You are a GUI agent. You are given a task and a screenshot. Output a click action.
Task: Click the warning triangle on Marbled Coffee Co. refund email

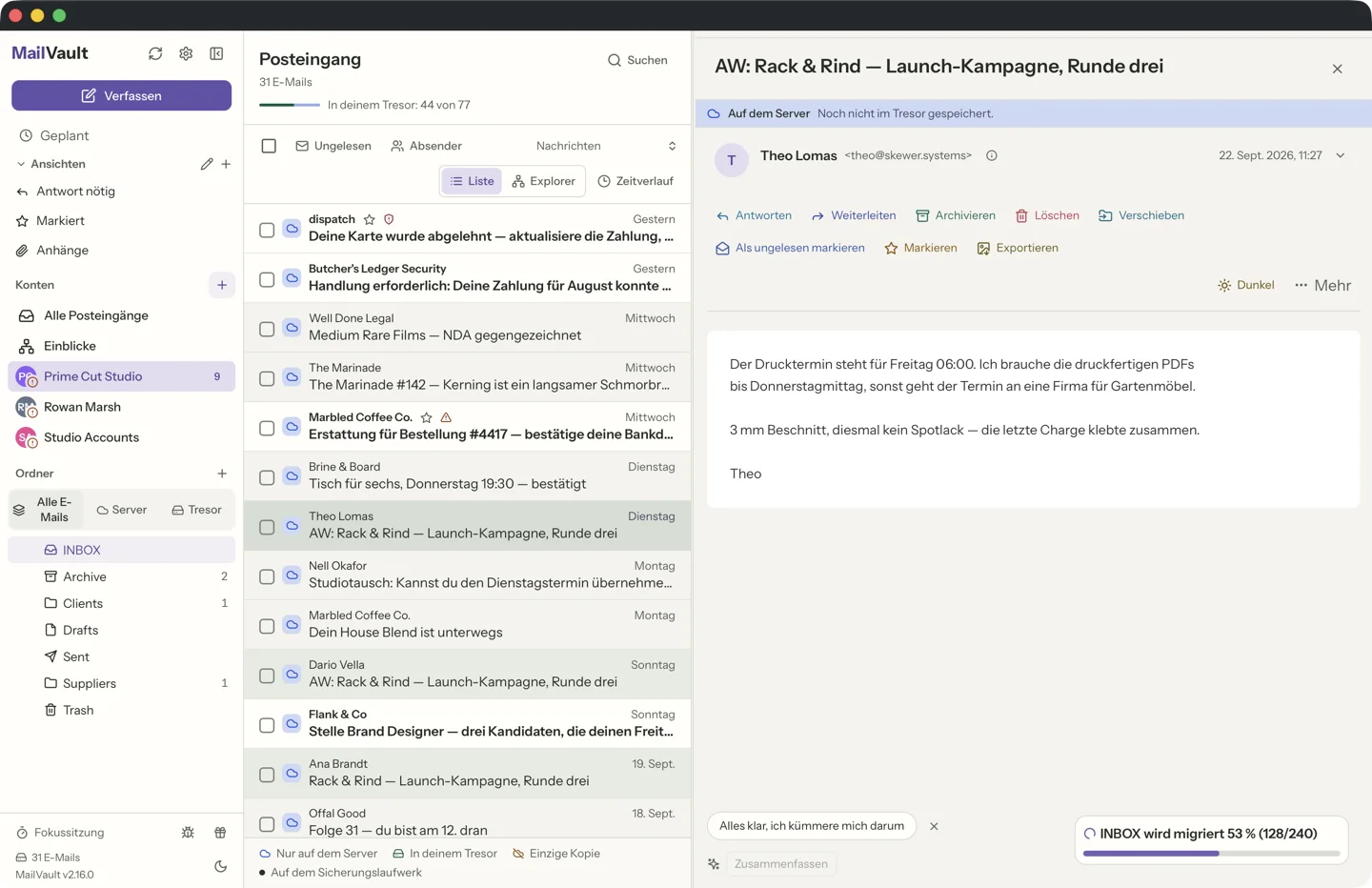[446, 417]
